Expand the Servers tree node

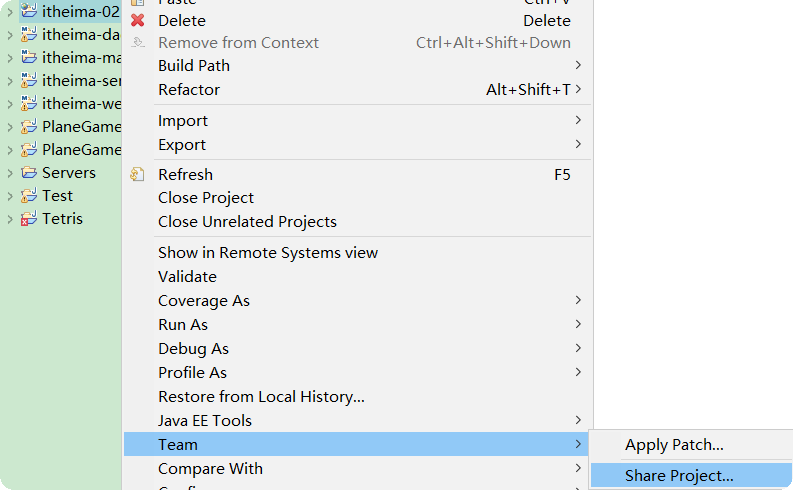coord(10,173)
